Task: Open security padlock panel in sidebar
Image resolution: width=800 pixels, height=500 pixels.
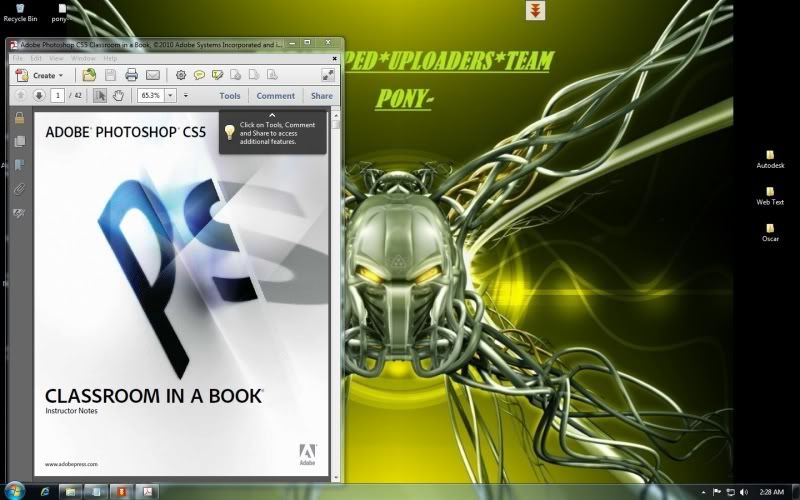Action: (19, 118)
